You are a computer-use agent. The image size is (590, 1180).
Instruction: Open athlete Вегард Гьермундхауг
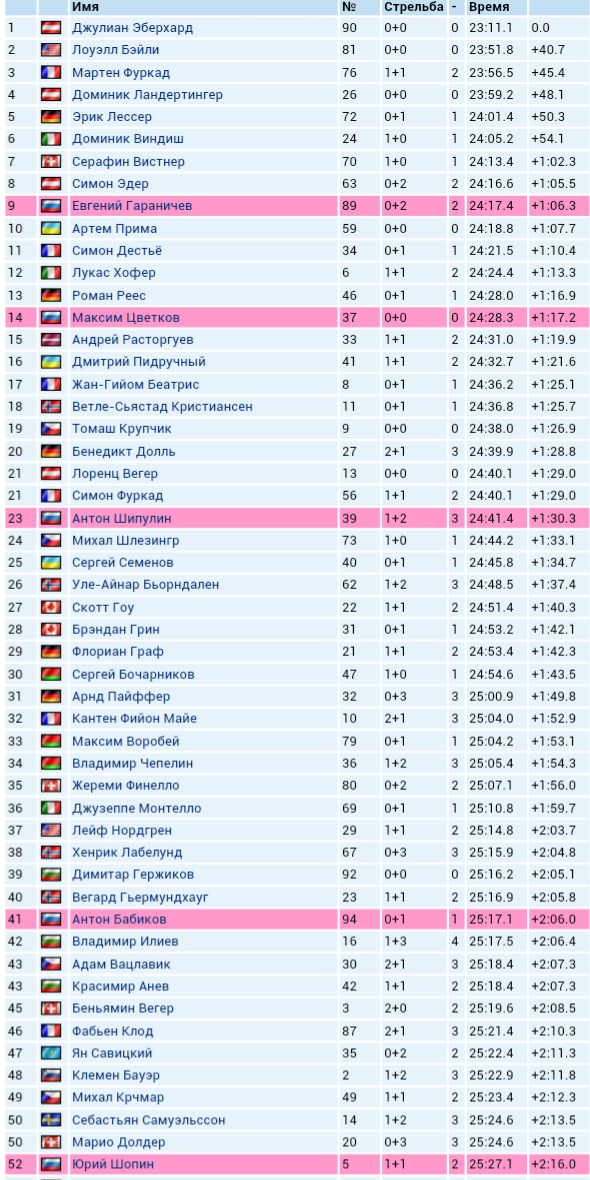tap(141, 897)
